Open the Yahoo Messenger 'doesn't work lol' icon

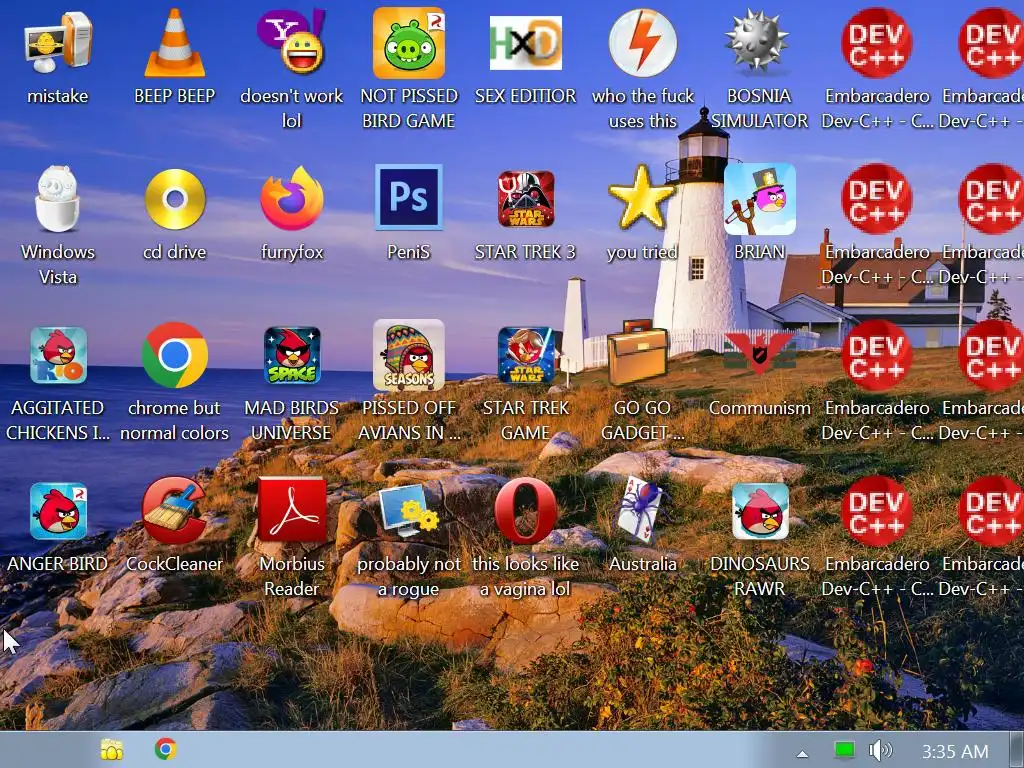pyautogui.click(x=291, y=40)
